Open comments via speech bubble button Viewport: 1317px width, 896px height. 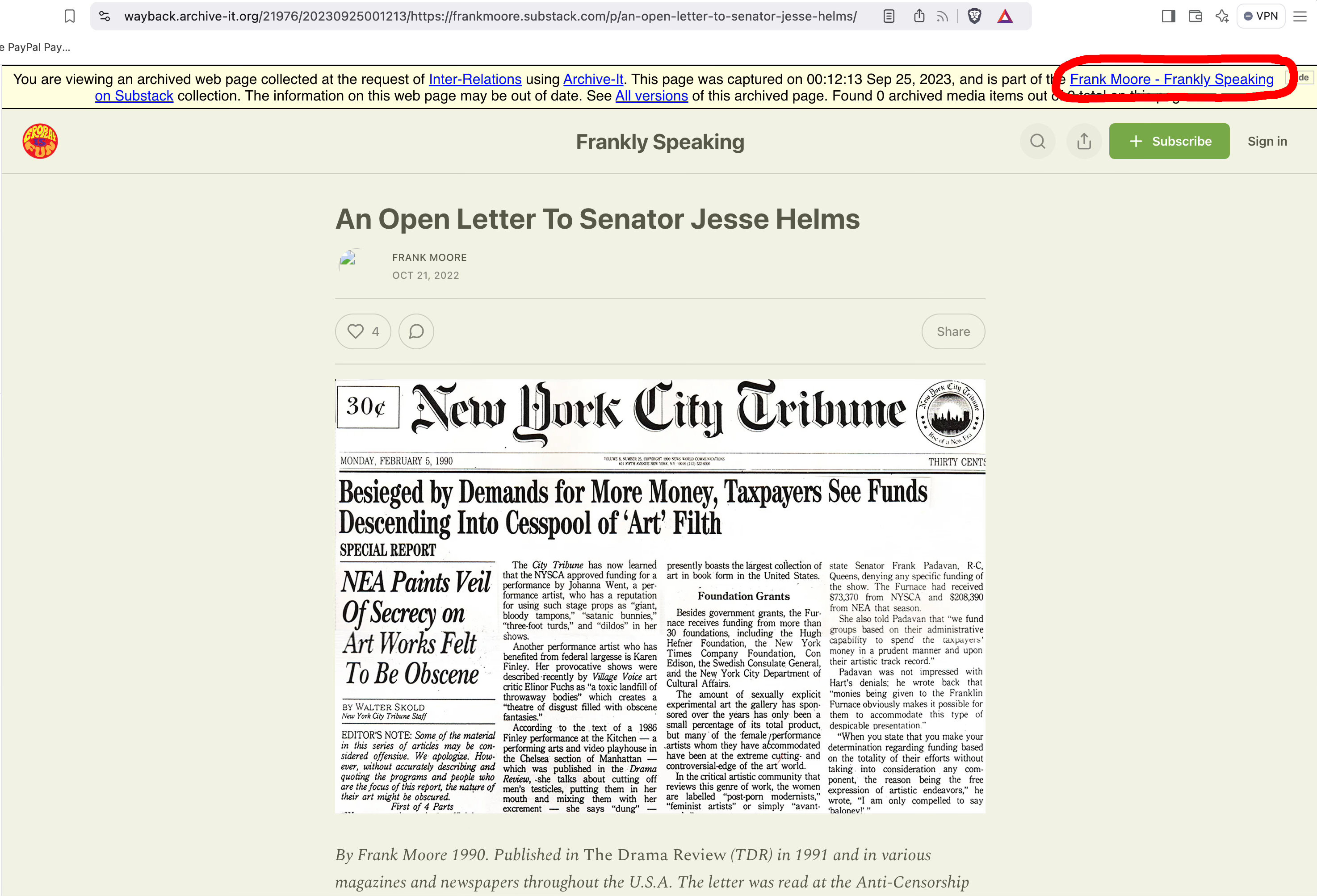416,331
